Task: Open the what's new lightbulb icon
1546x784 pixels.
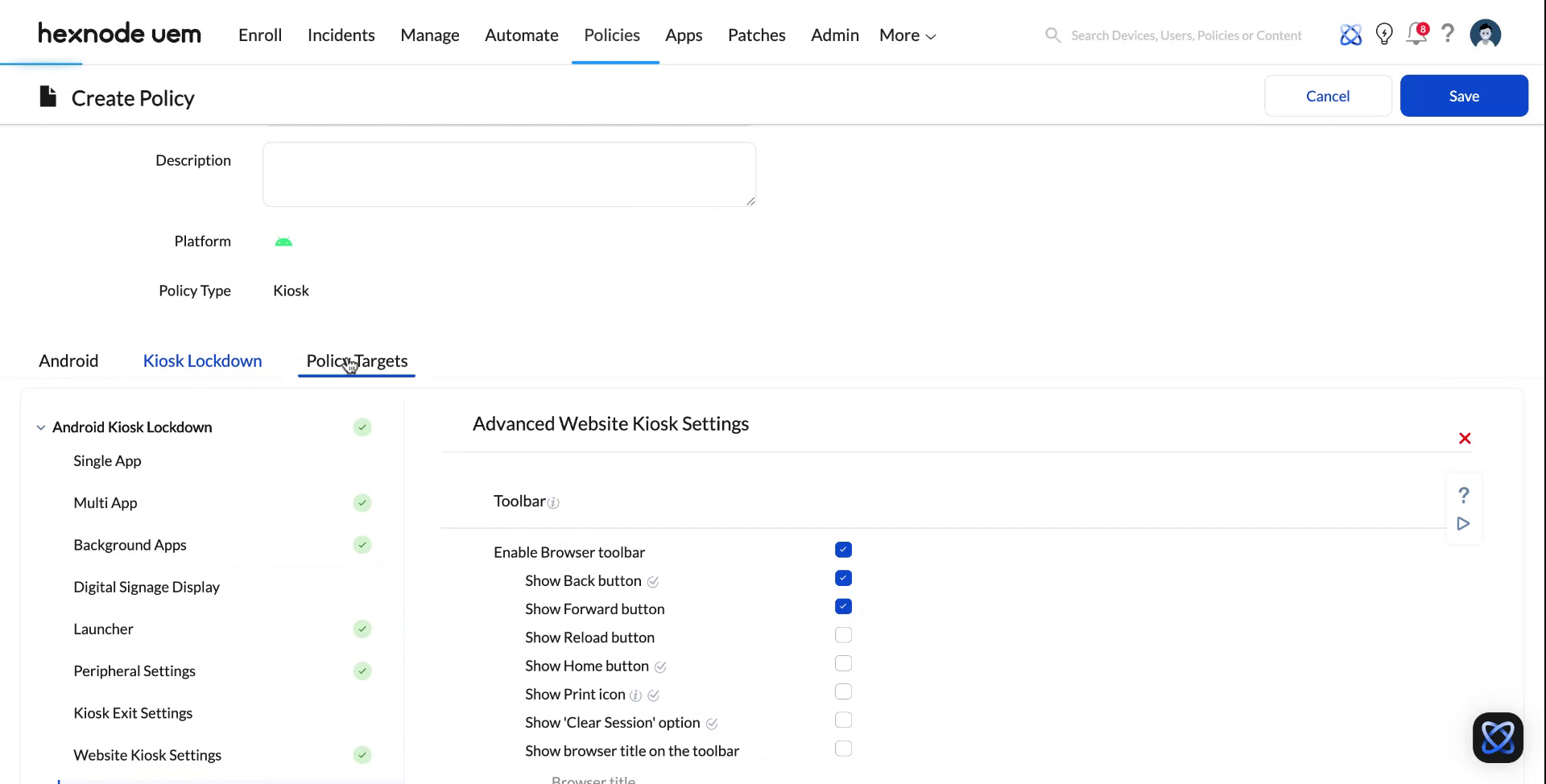Action: click(x=1384, y=34)
